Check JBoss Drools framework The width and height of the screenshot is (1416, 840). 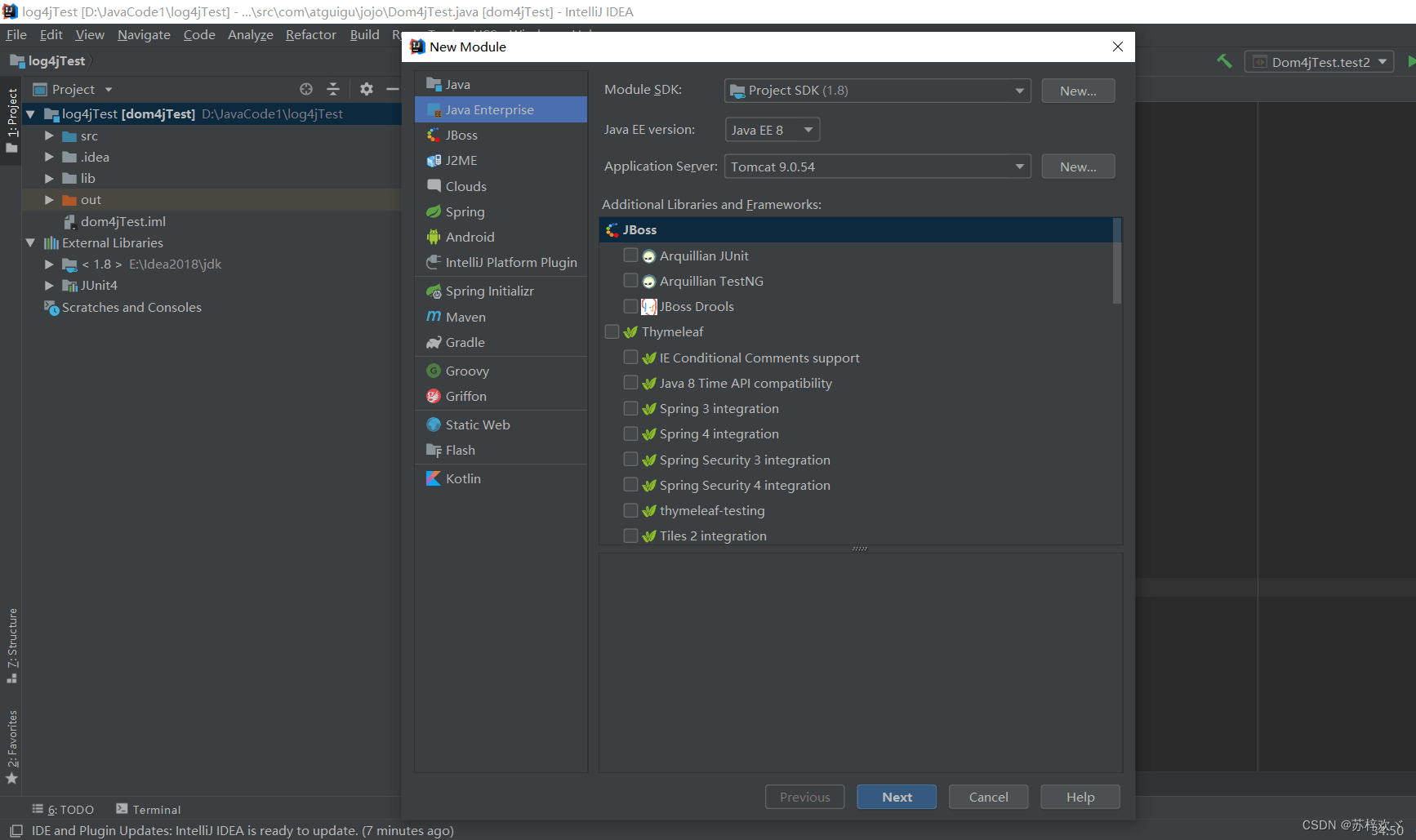[630, 306]
